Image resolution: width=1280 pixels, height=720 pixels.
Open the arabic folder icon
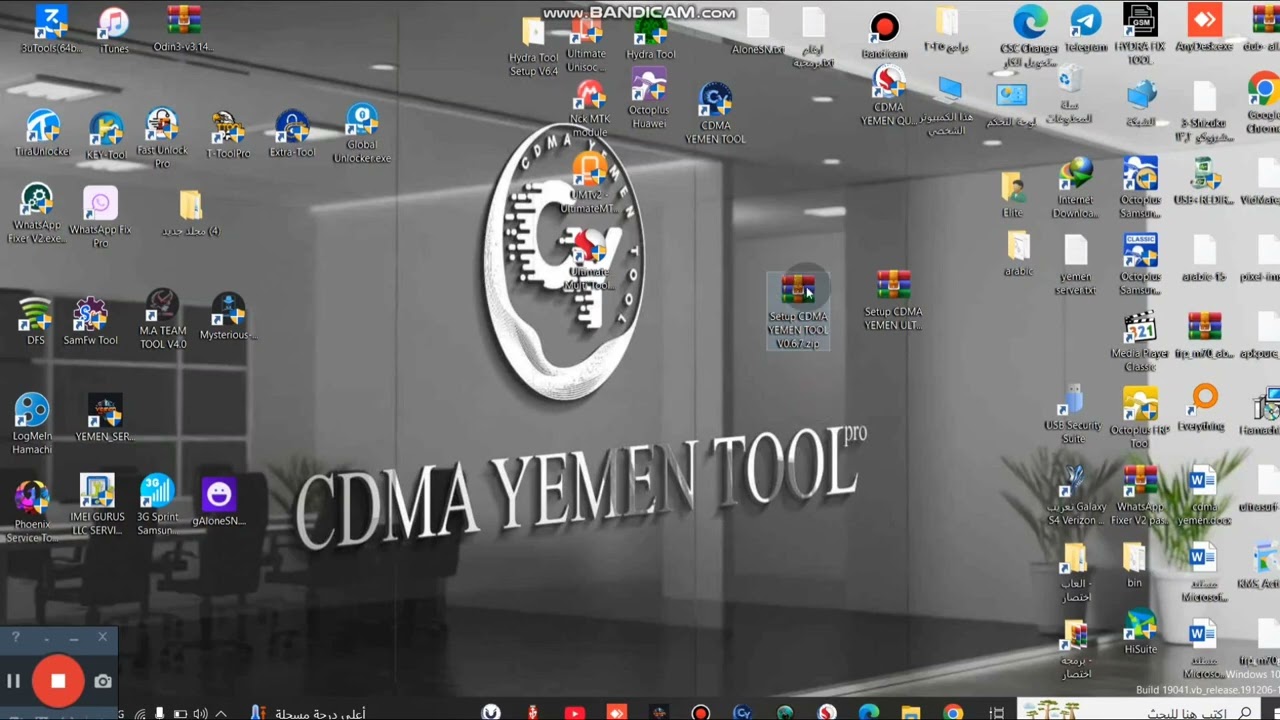pyautogui.click(x=1018, y=254)
